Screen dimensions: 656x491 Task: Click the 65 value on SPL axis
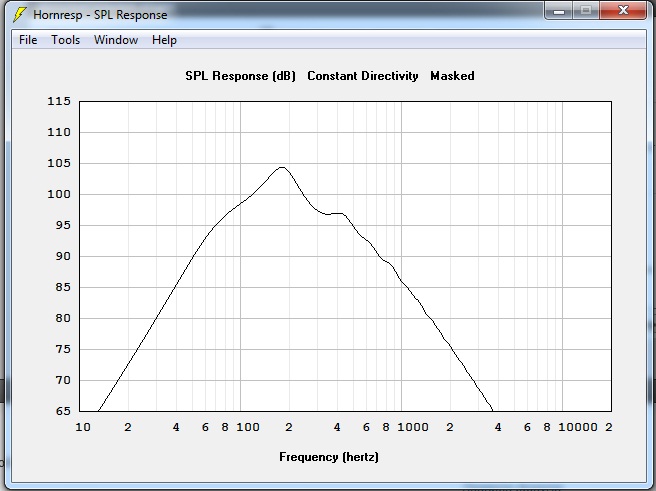click(63, 411)
